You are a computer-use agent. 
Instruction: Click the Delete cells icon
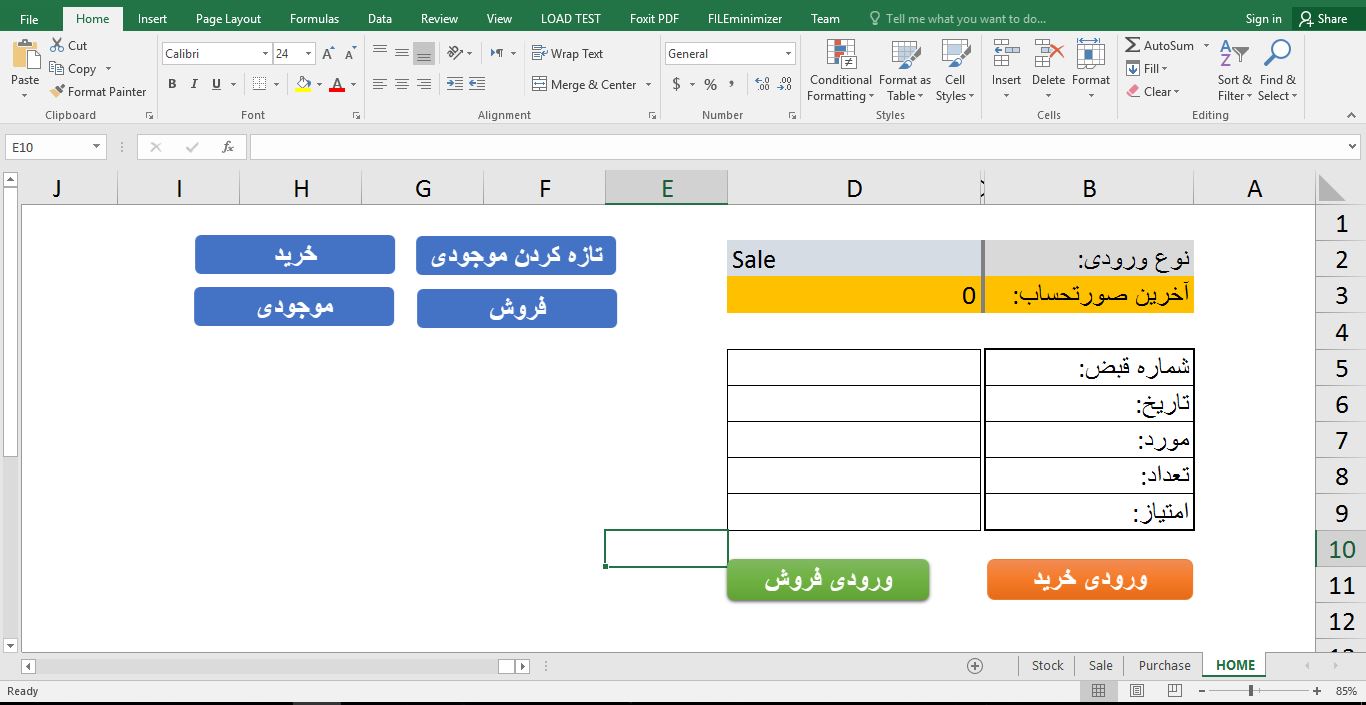(1048, 55)
